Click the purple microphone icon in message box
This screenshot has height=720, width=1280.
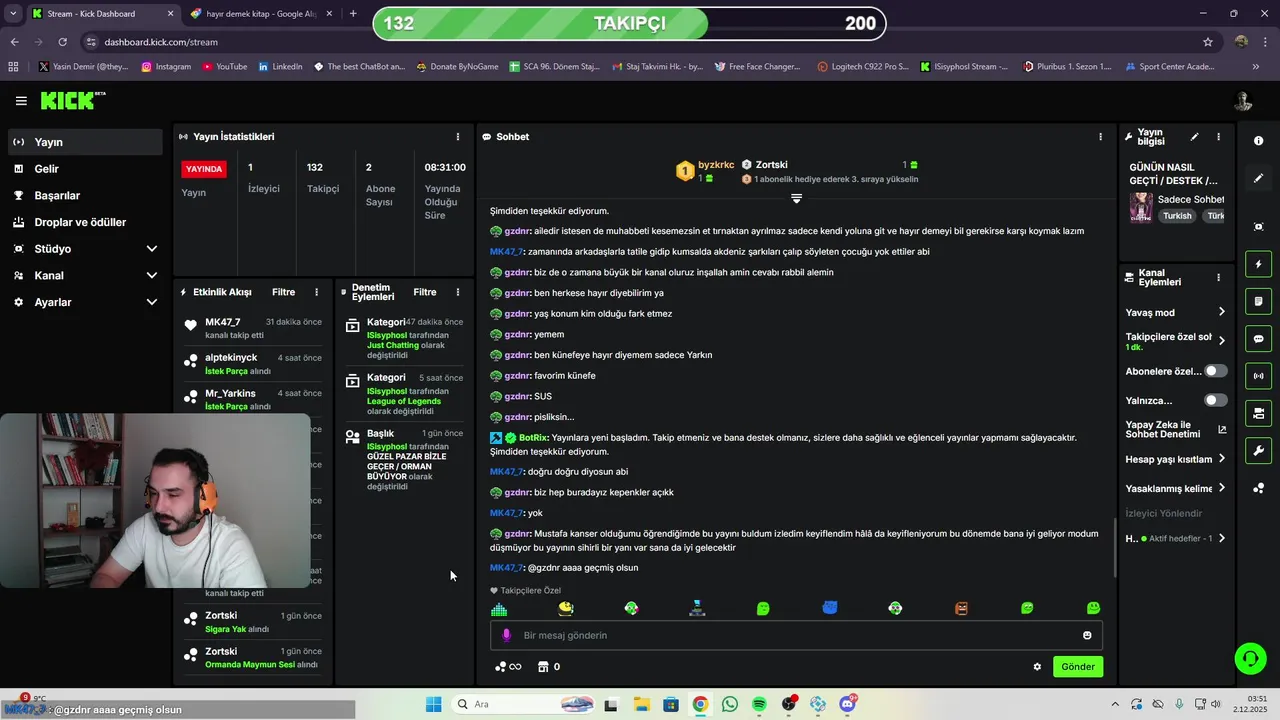point(506,635)
